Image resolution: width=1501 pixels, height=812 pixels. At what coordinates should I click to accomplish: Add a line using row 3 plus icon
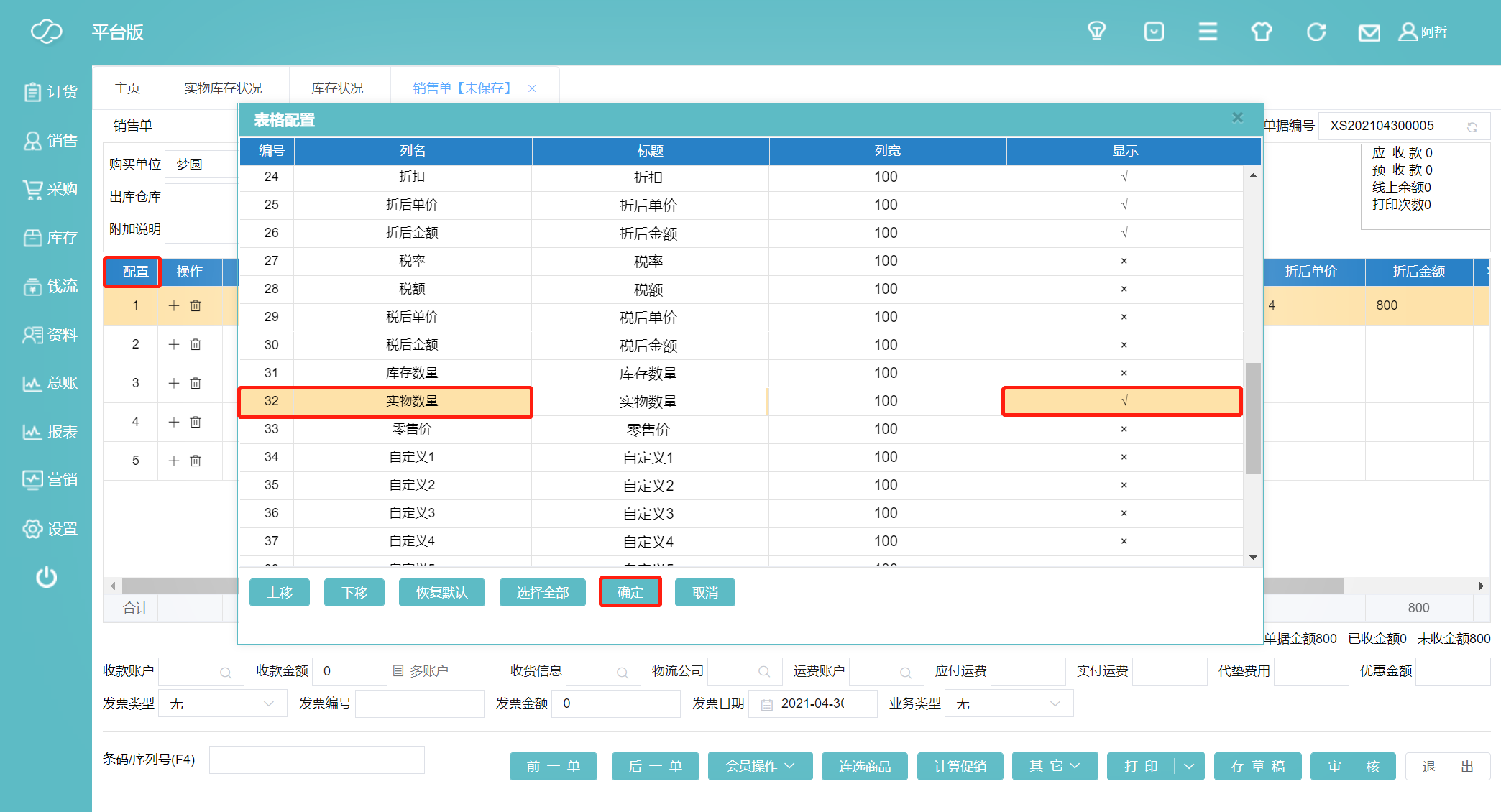174,383
